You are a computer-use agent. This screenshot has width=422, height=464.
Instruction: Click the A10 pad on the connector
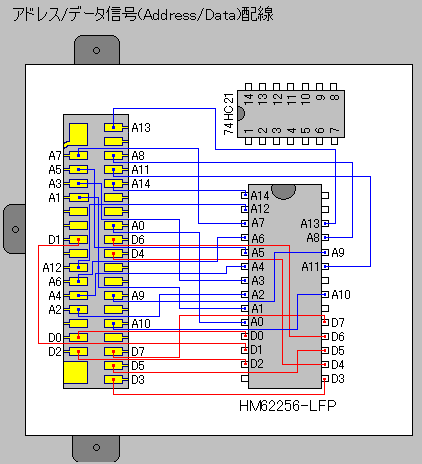(x=113, y=323)
